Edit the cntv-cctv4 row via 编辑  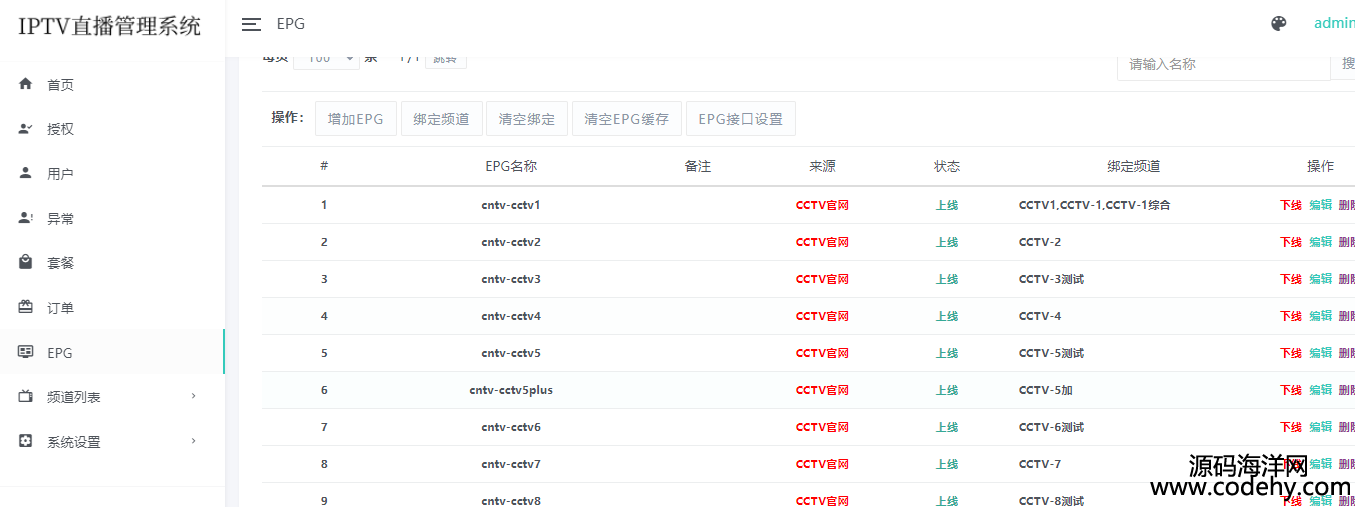[1320, 316]
